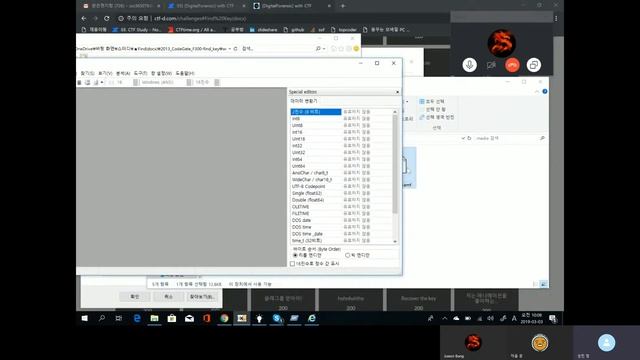Enable hexadecimal integer display checkbox
The width and height of the screenshot is (640, 360).
(292, 264)
